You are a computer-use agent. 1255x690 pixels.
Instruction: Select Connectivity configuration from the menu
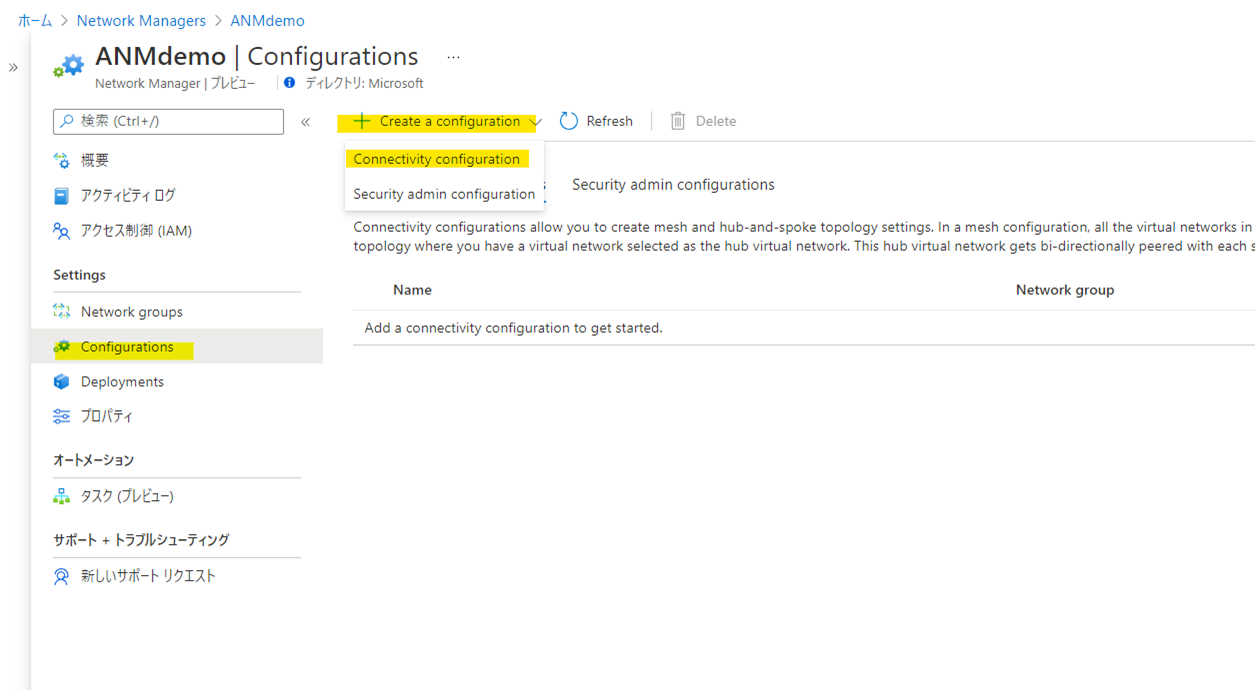pyautogui.click(x=436, y=159)
